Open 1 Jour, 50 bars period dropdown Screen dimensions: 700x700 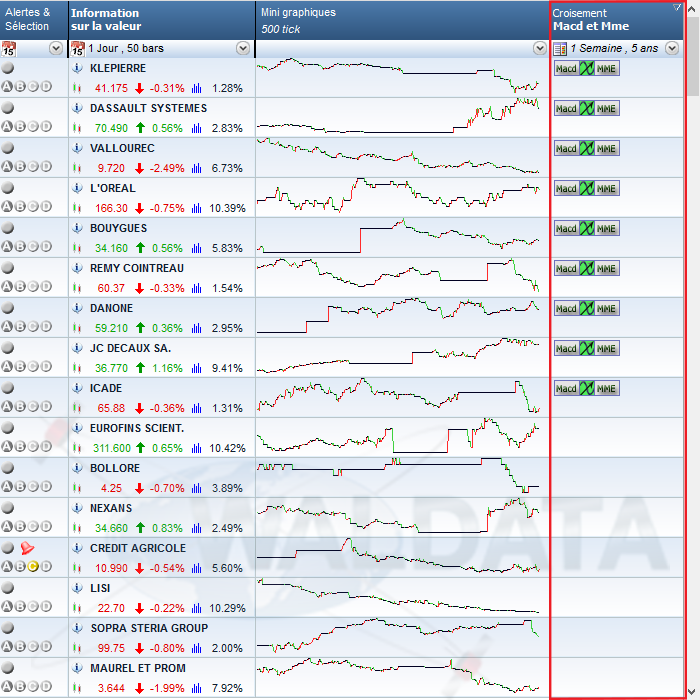pos(243,48)
